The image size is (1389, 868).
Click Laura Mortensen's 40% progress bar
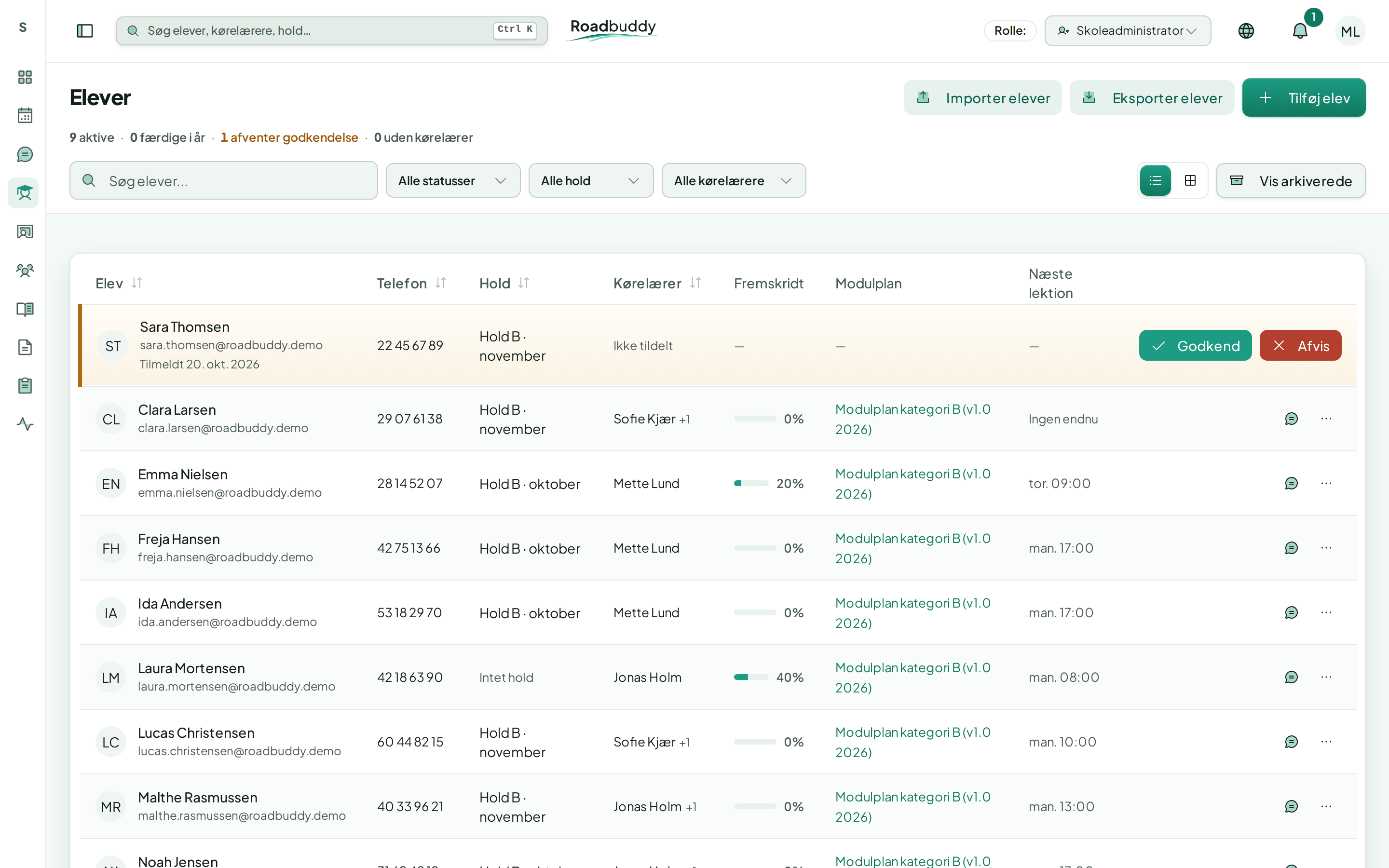[751, 677]
